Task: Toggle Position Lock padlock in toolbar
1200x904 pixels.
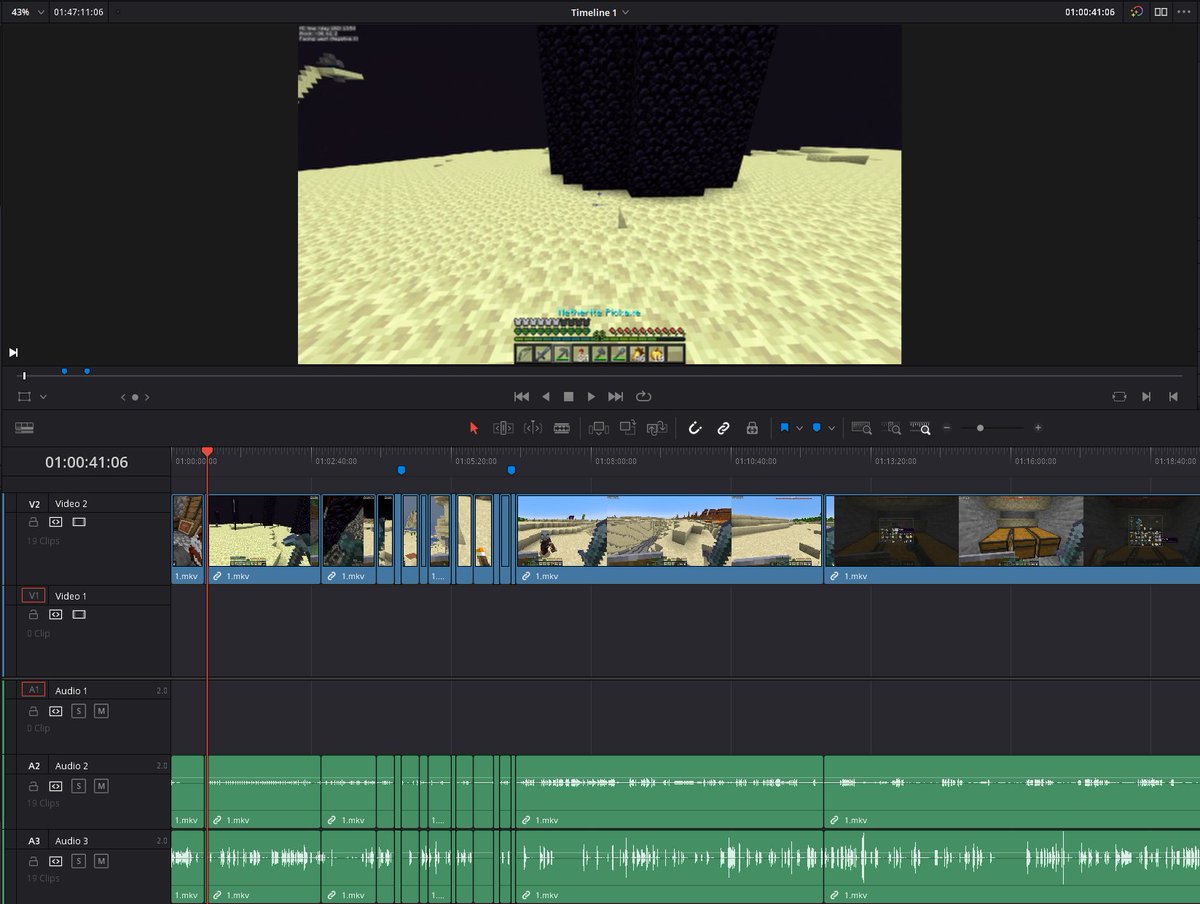Action: tap(752, 427)
